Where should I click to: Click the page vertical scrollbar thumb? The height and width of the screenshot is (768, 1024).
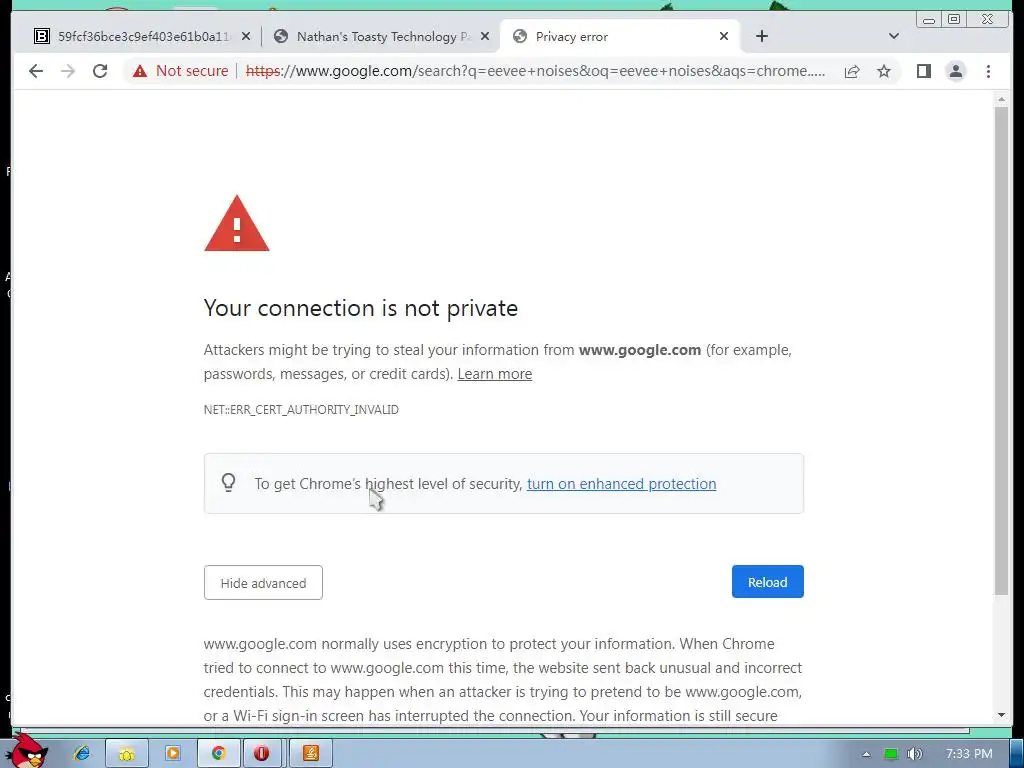[x=1001, y=349]
